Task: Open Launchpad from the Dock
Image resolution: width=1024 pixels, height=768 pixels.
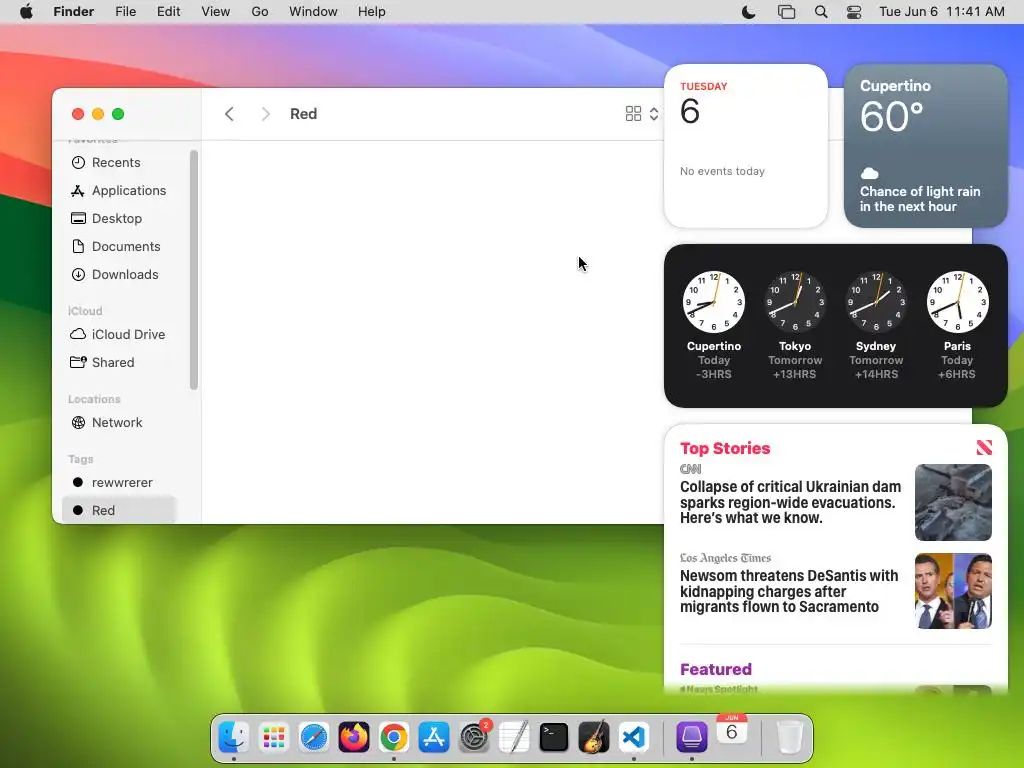Action: [x=273, y=737]
